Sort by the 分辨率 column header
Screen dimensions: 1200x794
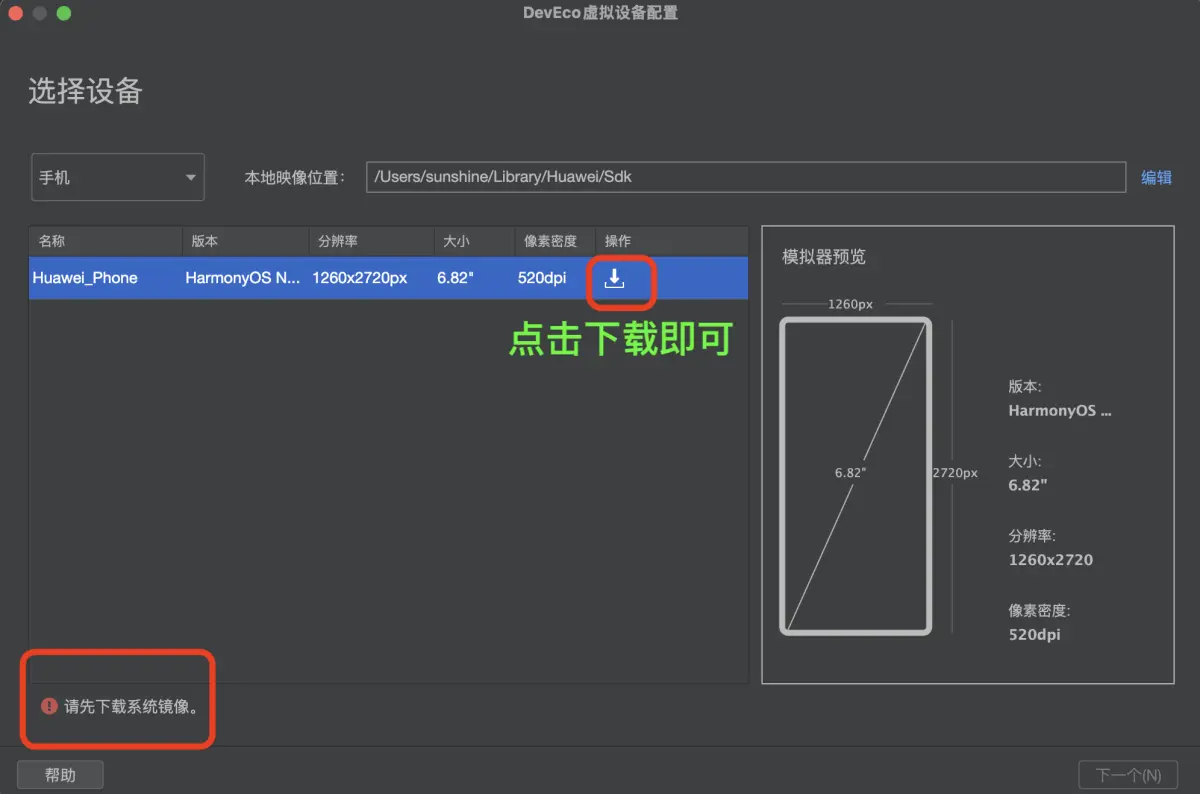371,241
